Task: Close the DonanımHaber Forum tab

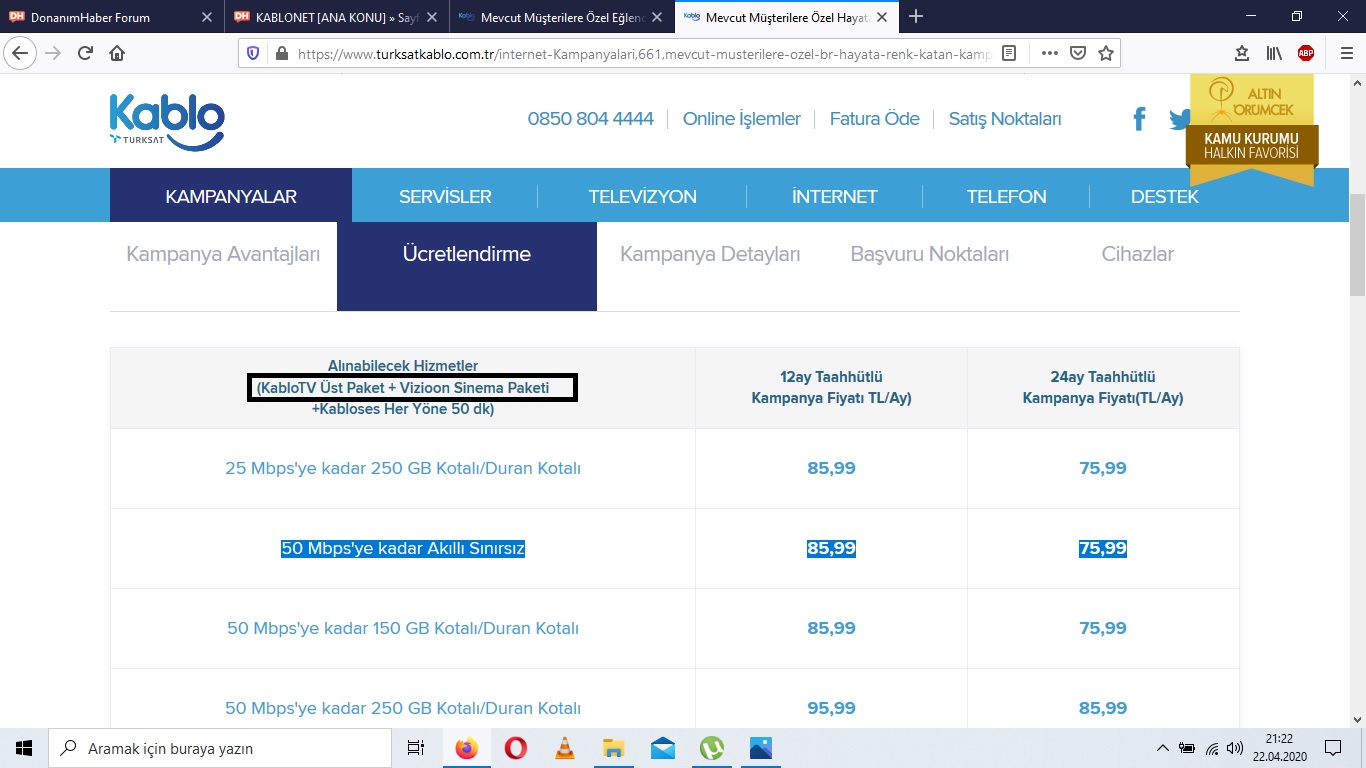Action: (207, 17)
